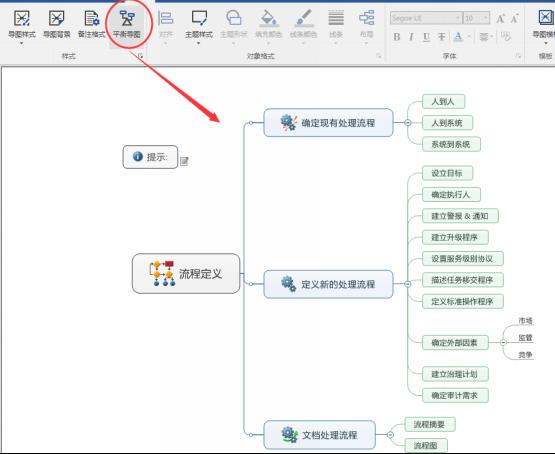Screen dimensions: 555x454
Task: Select subtopic 确定执行人
Action: coord(451,194)
